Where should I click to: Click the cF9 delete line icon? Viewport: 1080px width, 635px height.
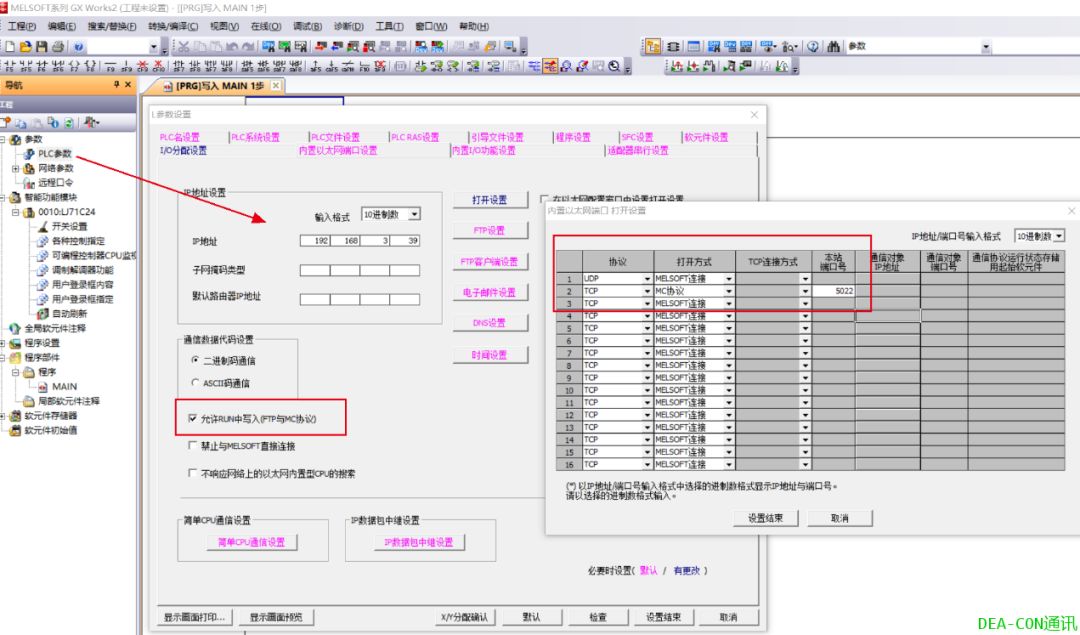[x=143, y=66]
